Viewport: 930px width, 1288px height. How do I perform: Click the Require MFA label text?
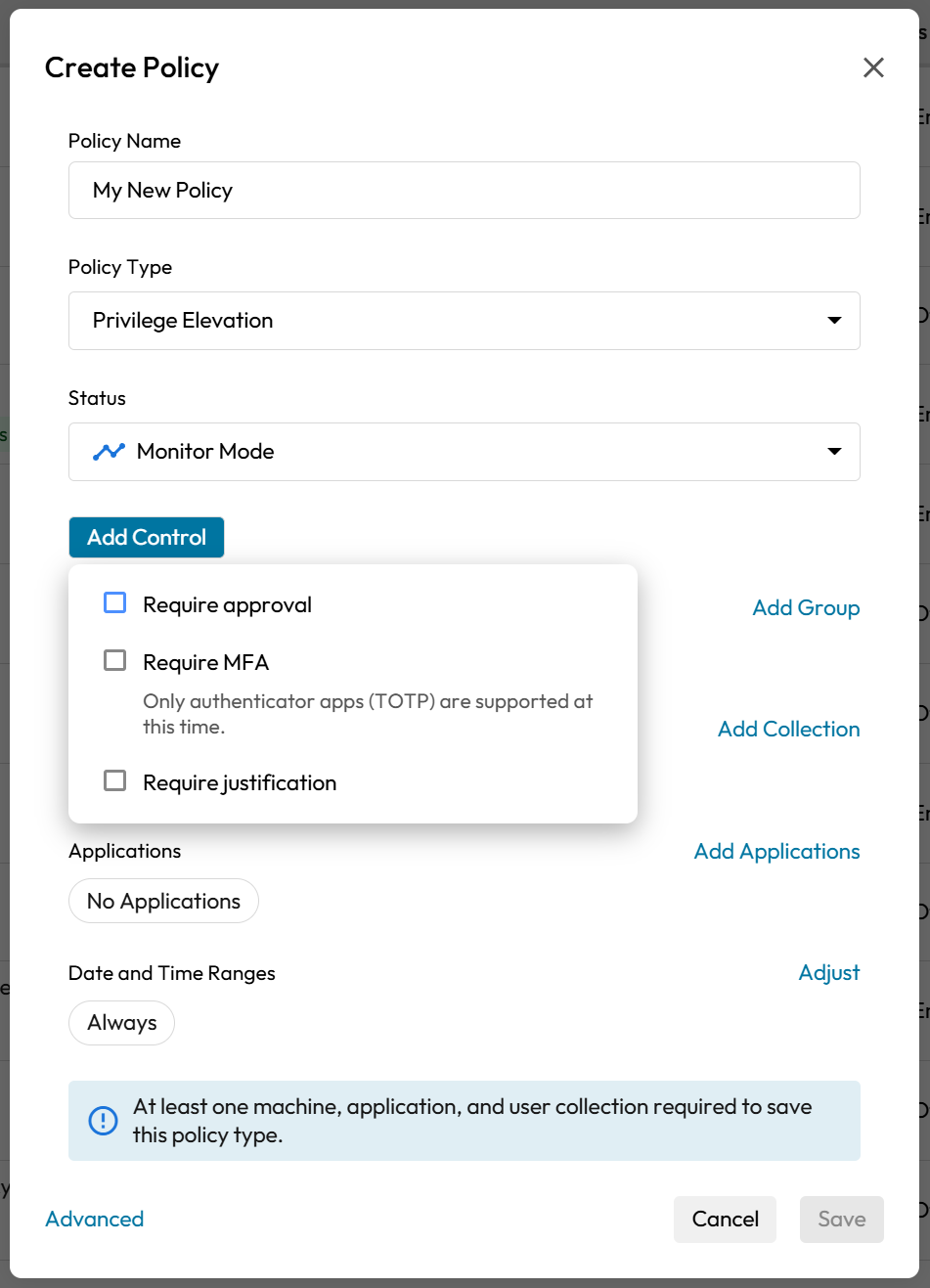[x=206, y=663]
